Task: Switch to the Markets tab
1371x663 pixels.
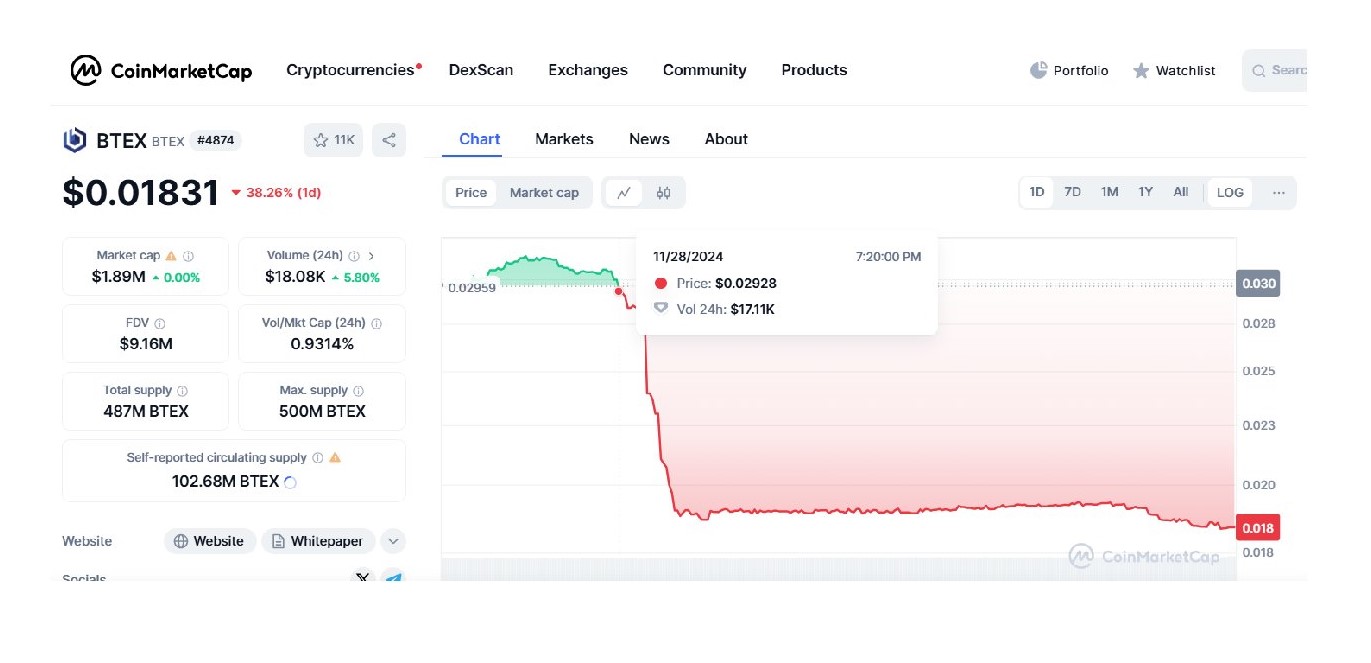Action: pos(564,139)
